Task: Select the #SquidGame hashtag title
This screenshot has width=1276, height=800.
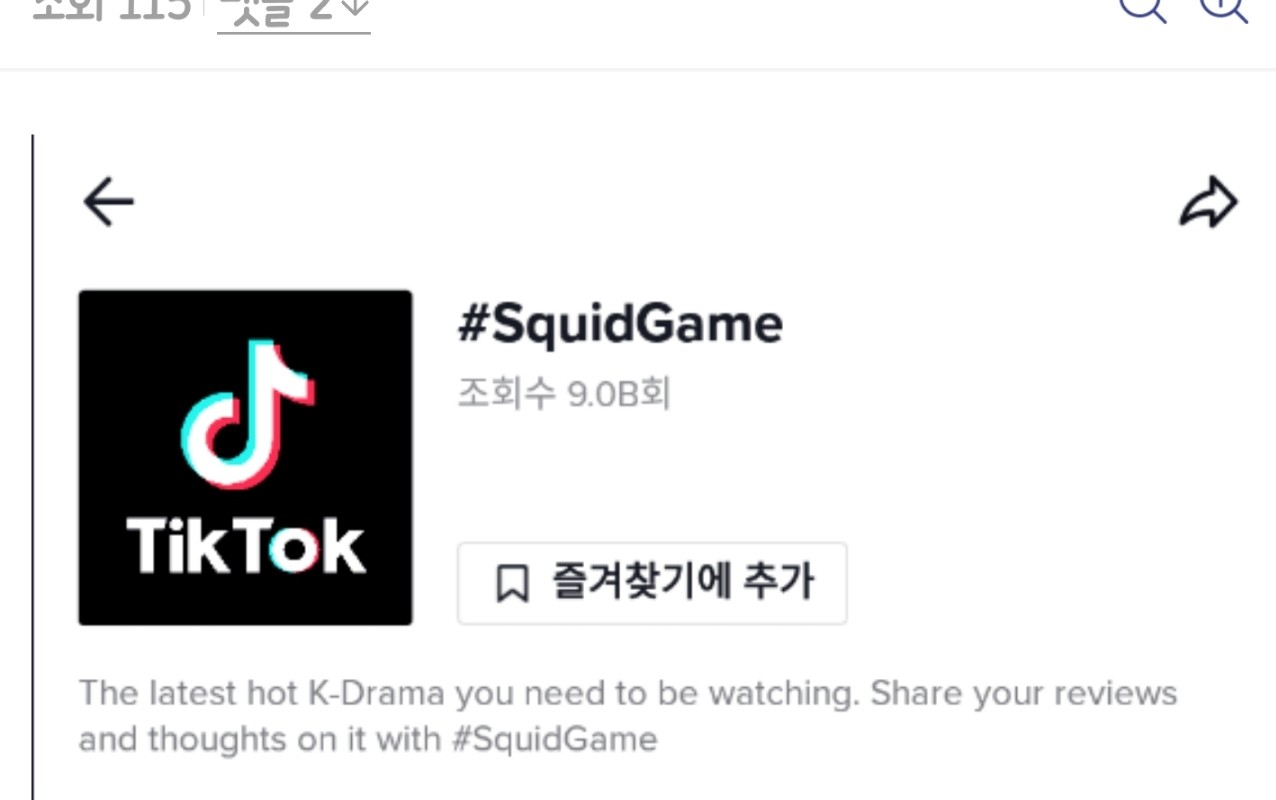Action: pyautogui.click(x=620, y=324)
